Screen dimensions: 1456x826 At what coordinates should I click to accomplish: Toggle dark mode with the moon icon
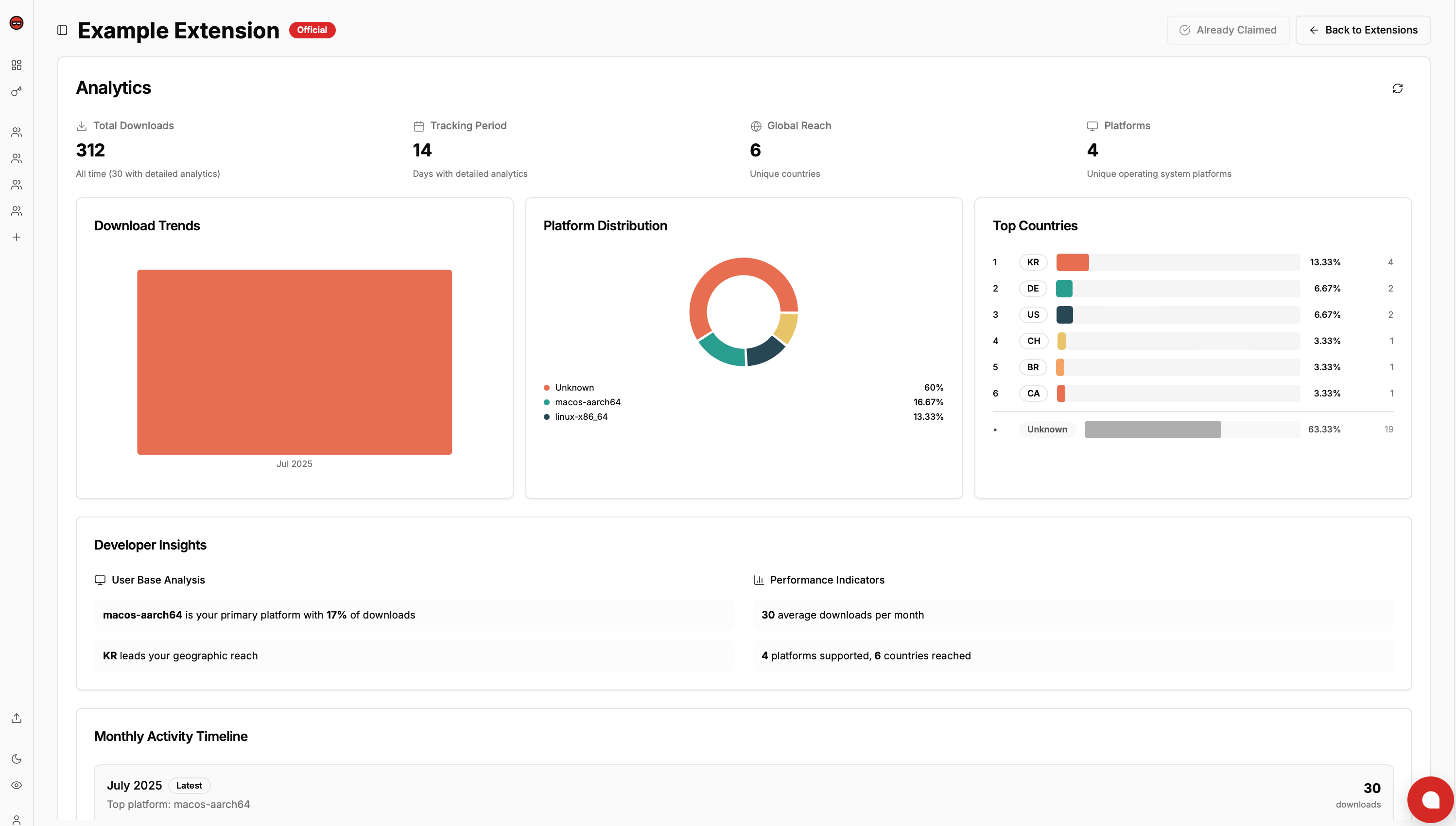[16, 758]
